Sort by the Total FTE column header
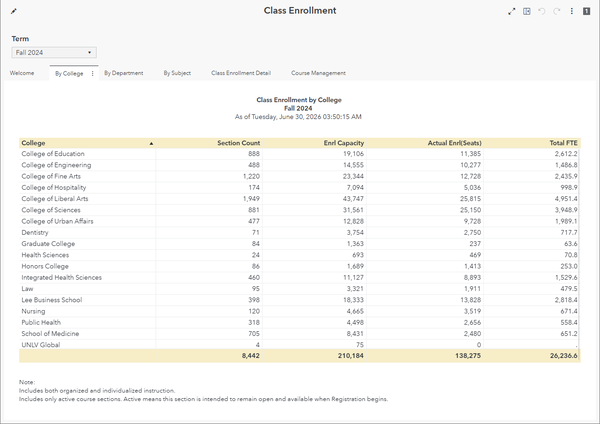The height and width of the screenshot is (424, 600). [563, 143]
